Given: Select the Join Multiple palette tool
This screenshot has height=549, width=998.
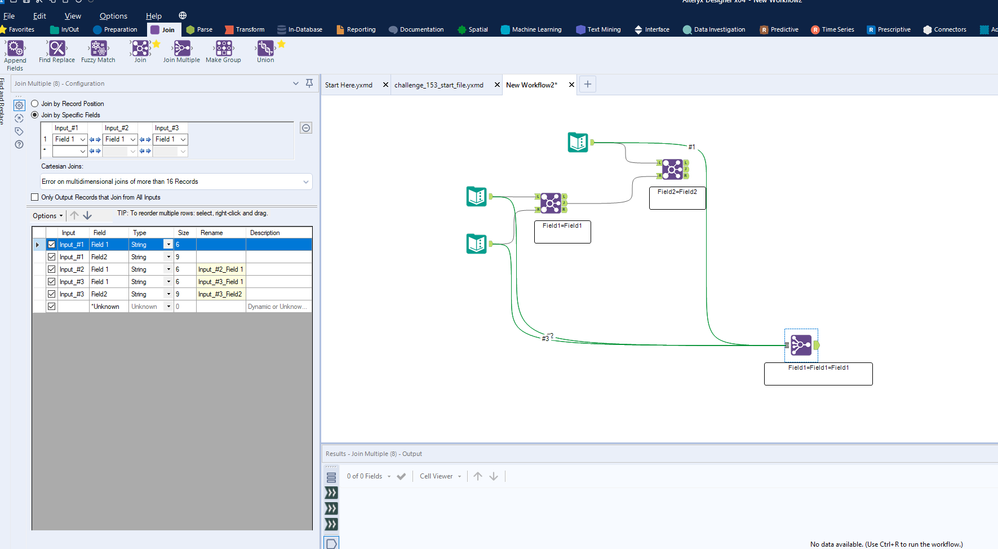Looking at the screenshot, I should [181, 52].
